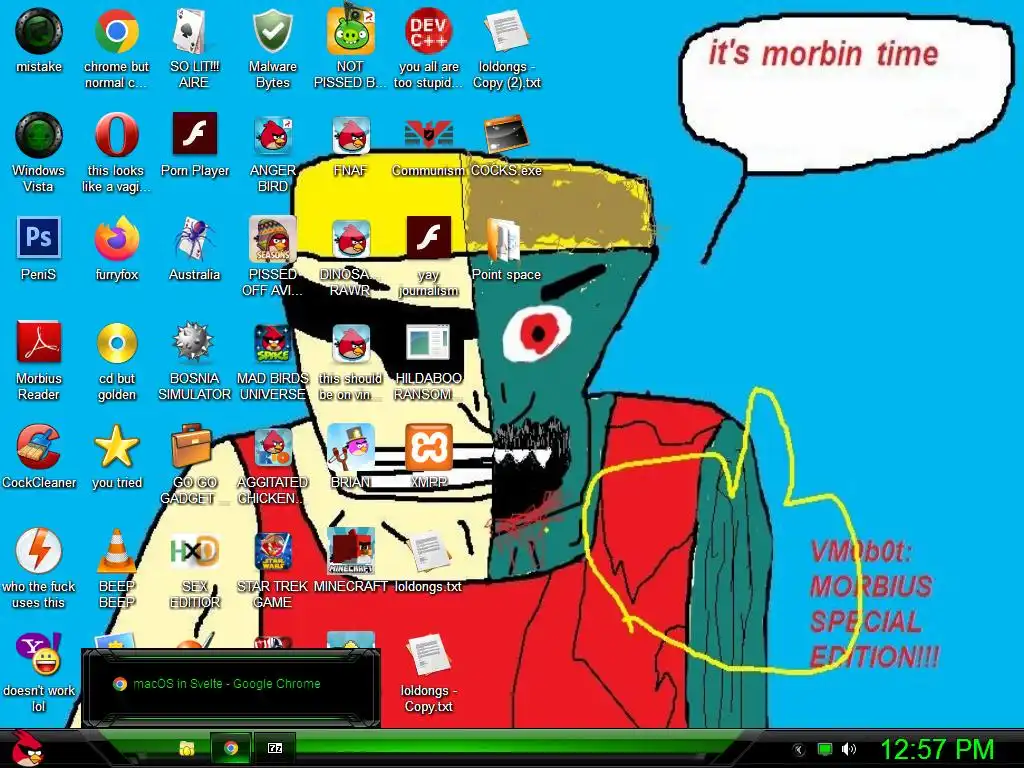Open Flash icon labeled 'yay journalism'
Viewport: 1024px width, 768px height.
[428, 240]
